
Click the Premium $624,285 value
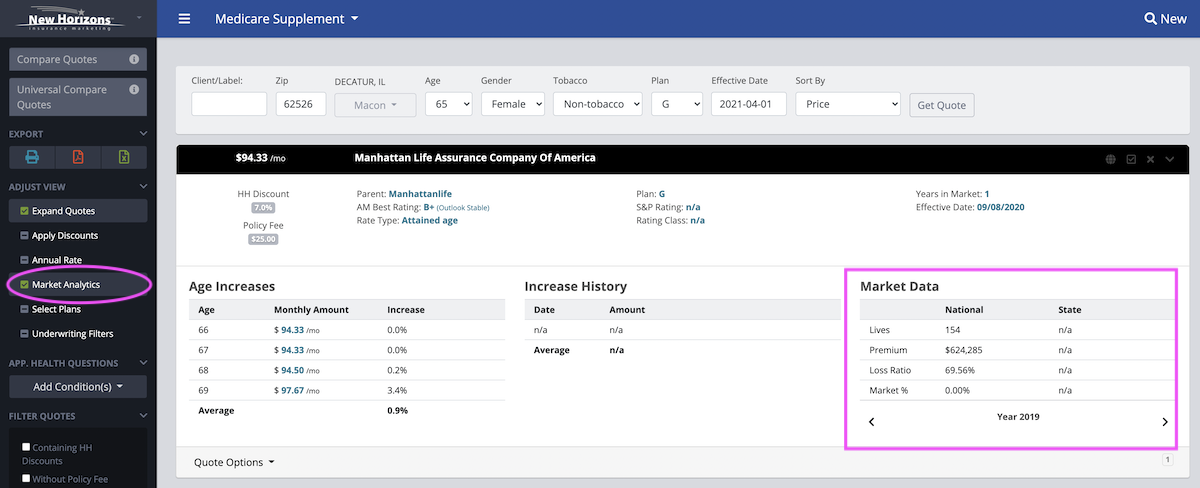tap(965, 350)
